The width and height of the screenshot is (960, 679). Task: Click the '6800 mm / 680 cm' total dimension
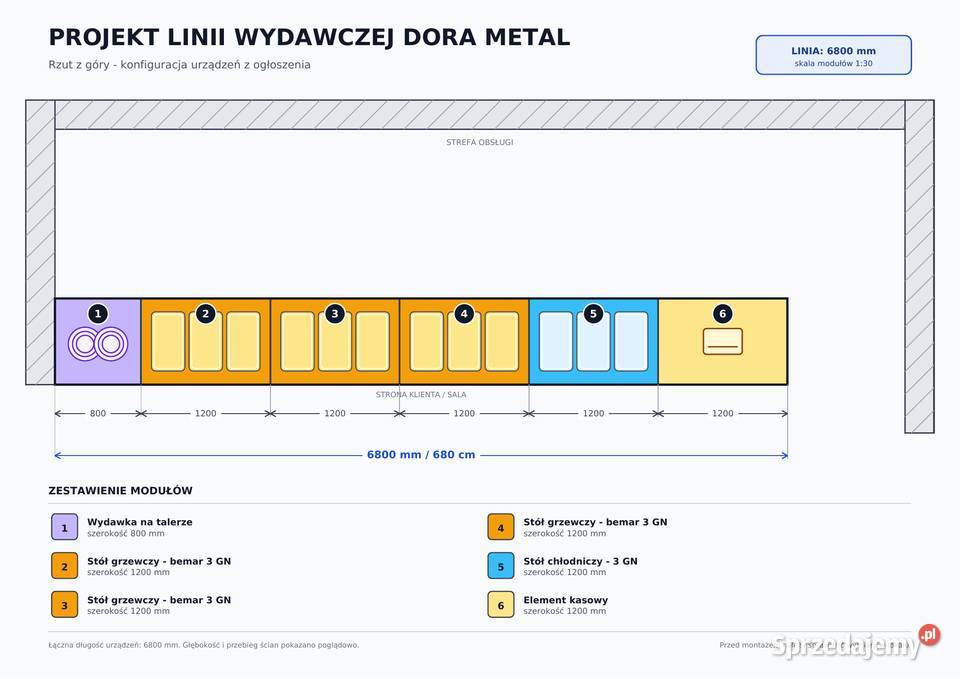[x=421, y=455]
